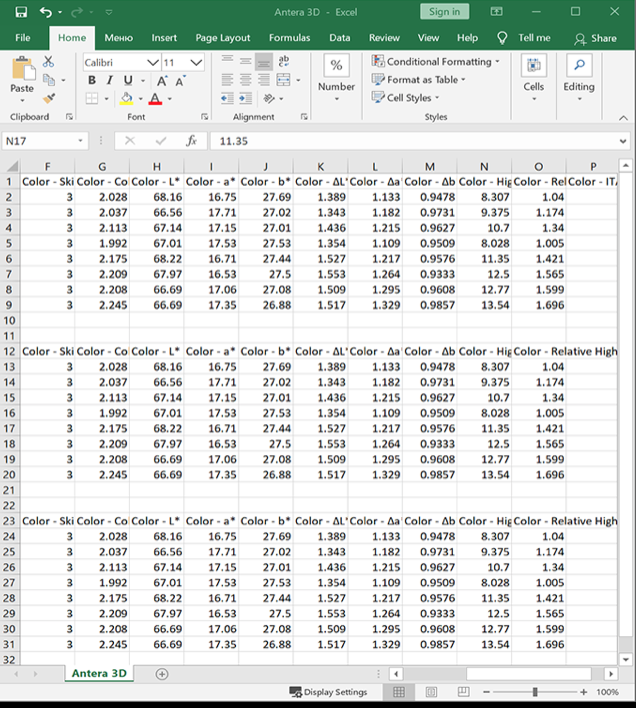636x708 pixels.
Task: Click the Format Painter brush icon
Action: coord(49,98)
